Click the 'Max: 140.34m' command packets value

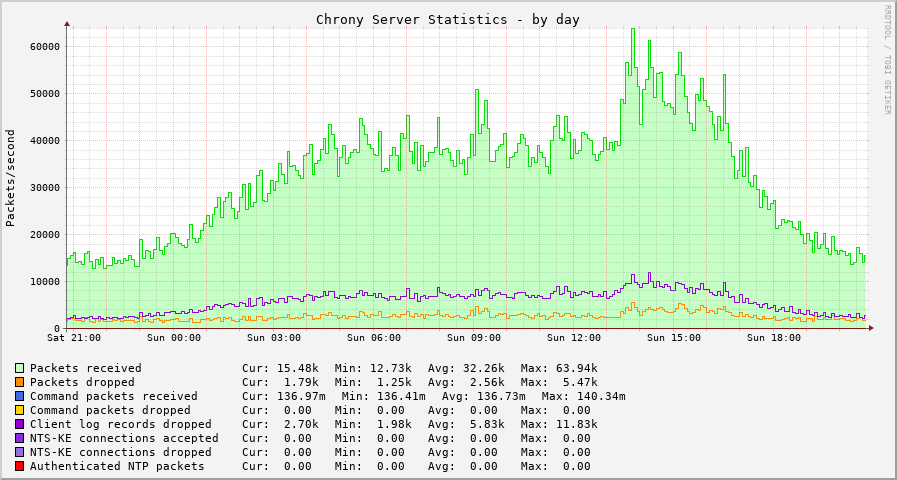(x=584, y=396)
